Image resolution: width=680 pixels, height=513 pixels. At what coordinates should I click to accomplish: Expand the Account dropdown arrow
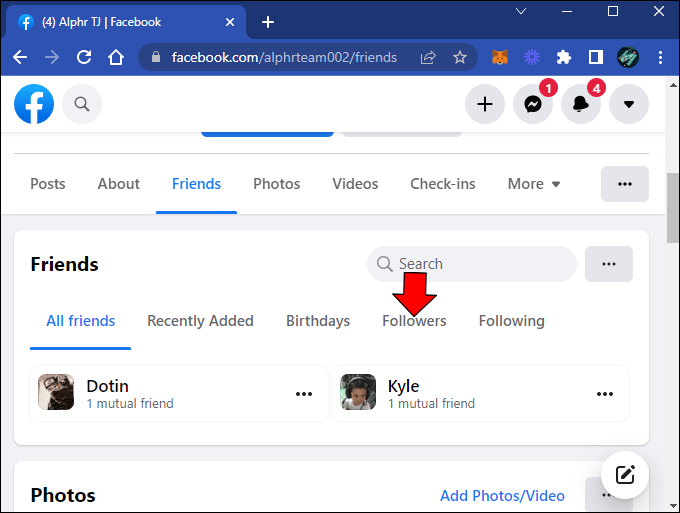(629, 104)
